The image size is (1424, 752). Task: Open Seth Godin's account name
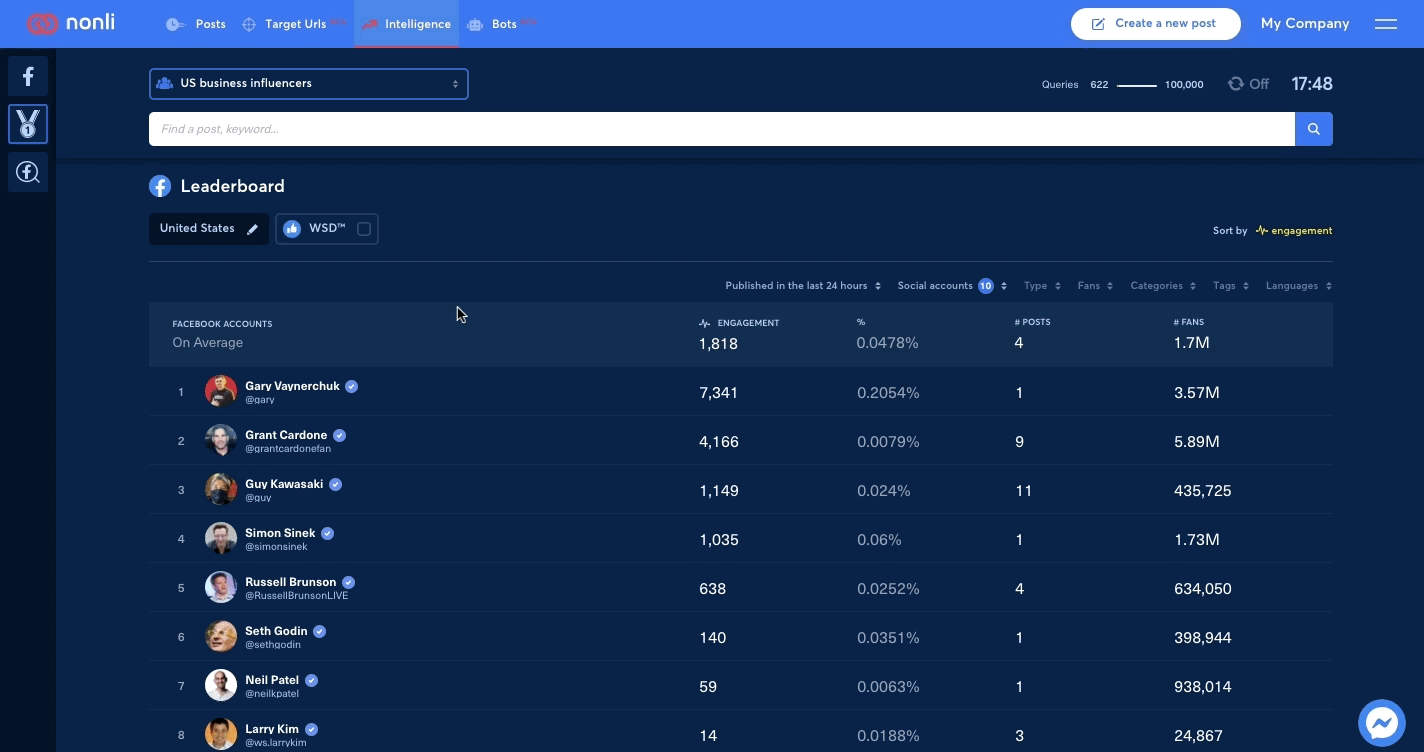(x=276, y=631)
